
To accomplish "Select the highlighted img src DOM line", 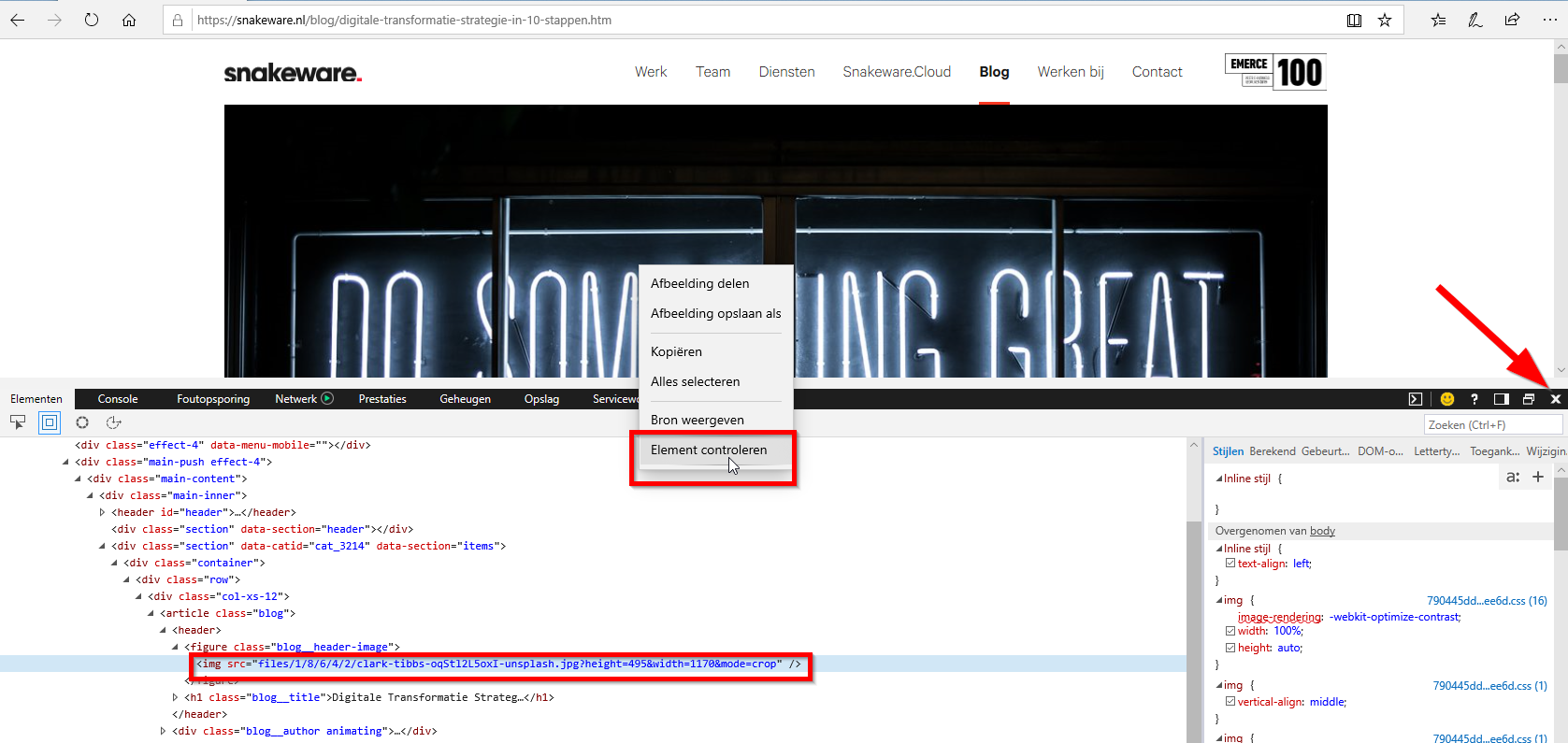I will [499, 664].
